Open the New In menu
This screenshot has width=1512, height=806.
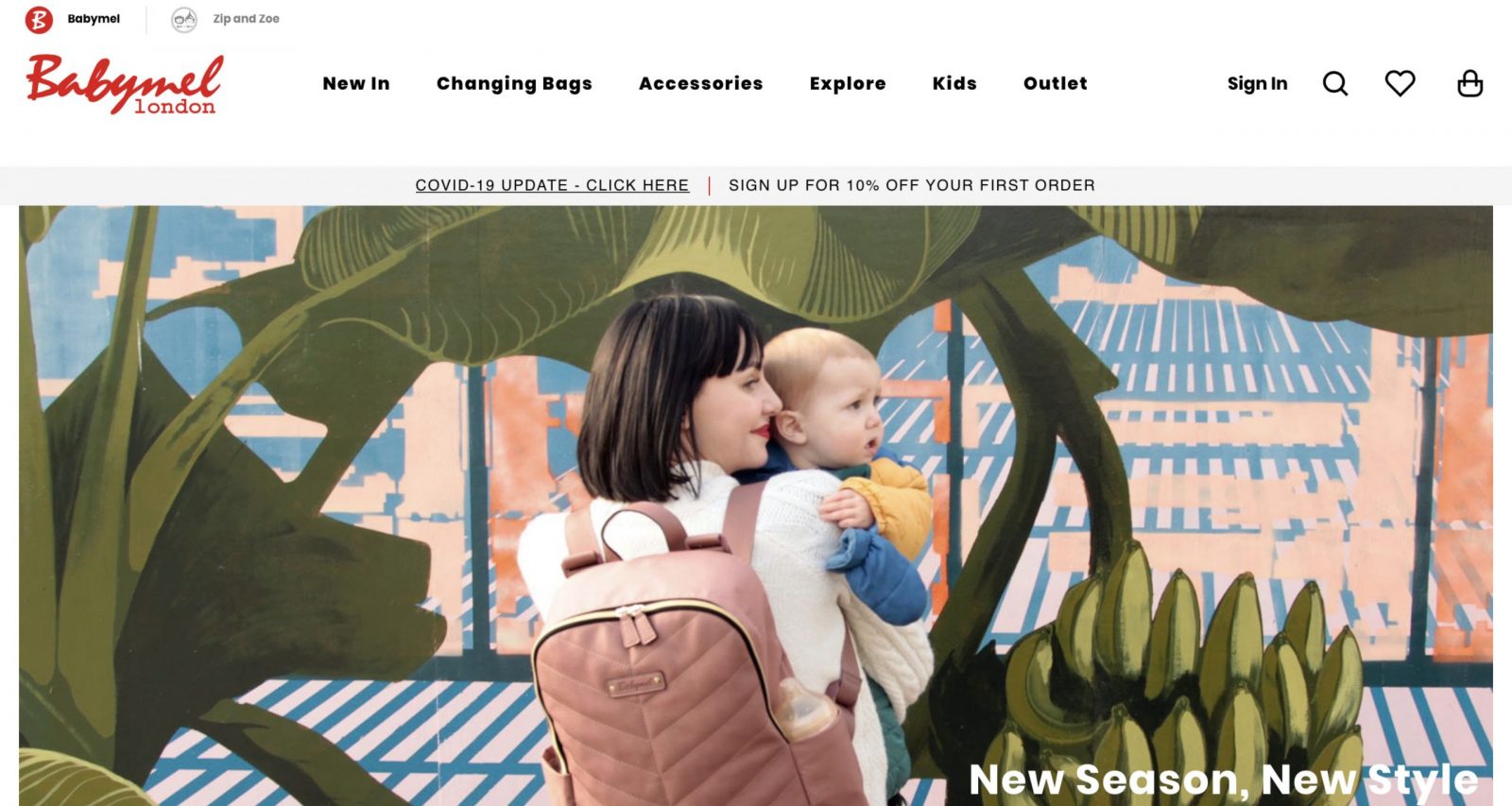coord(356,83)
